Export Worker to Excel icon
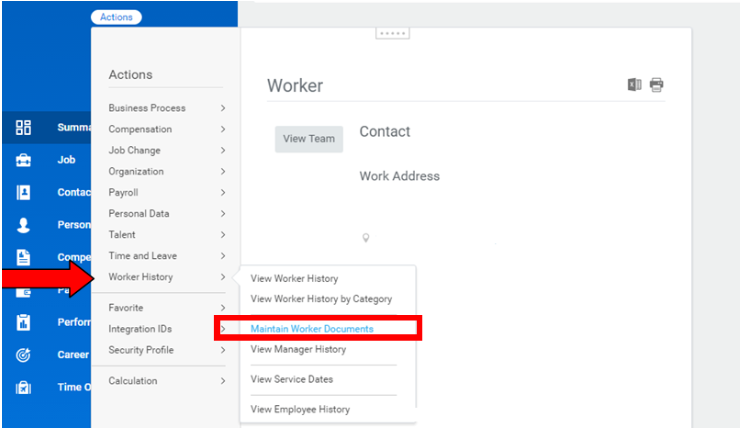Image resolution: width=742 pixels, height=429 pixels. tap(634, 85)
